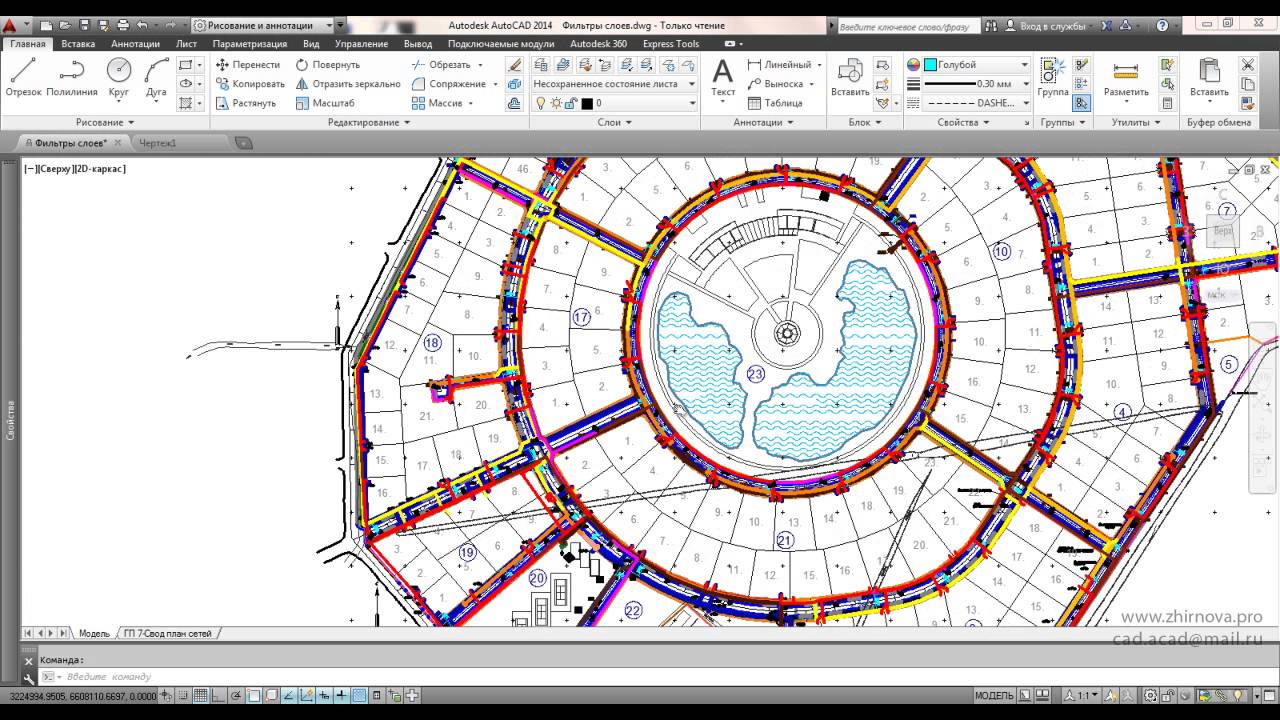Click the Копировать (Copy) tool
The image size is (1280, 720).
[x=249, y=84]
